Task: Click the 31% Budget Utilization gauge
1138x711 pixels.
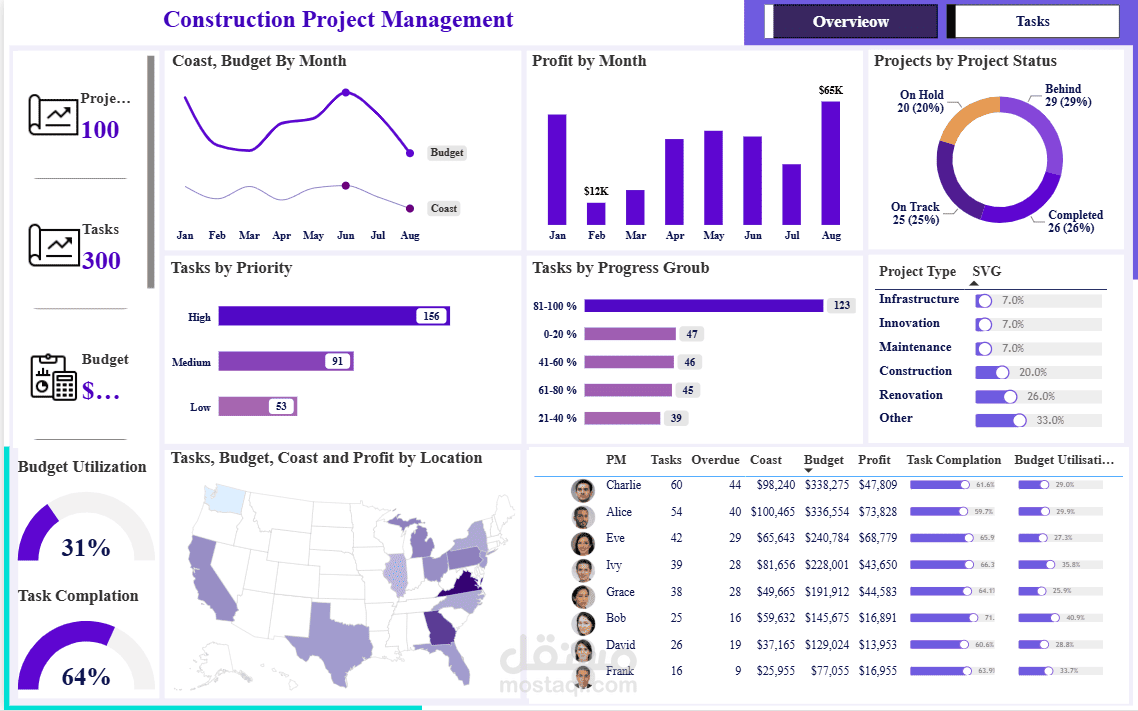Action: coord(86,527)
